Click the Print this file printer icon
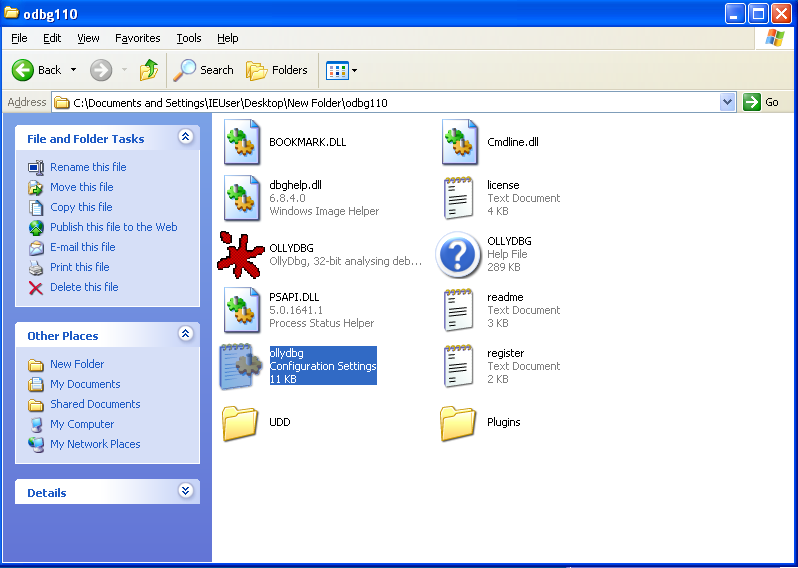 (36, 267)
